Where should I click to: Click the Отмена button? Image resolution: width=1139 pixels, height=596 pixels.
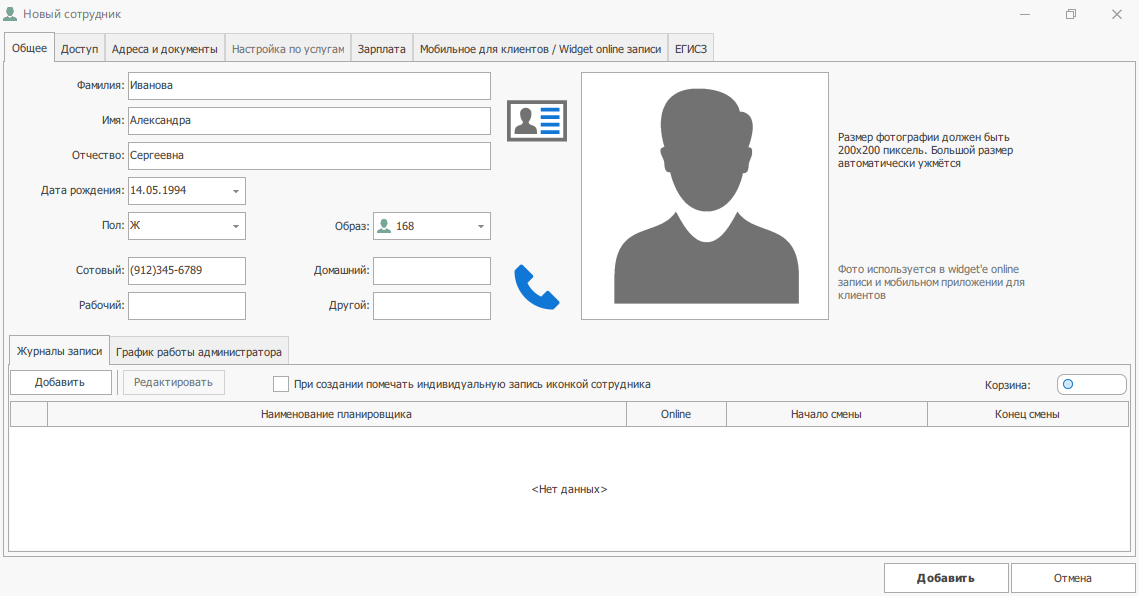point(1072,578)
